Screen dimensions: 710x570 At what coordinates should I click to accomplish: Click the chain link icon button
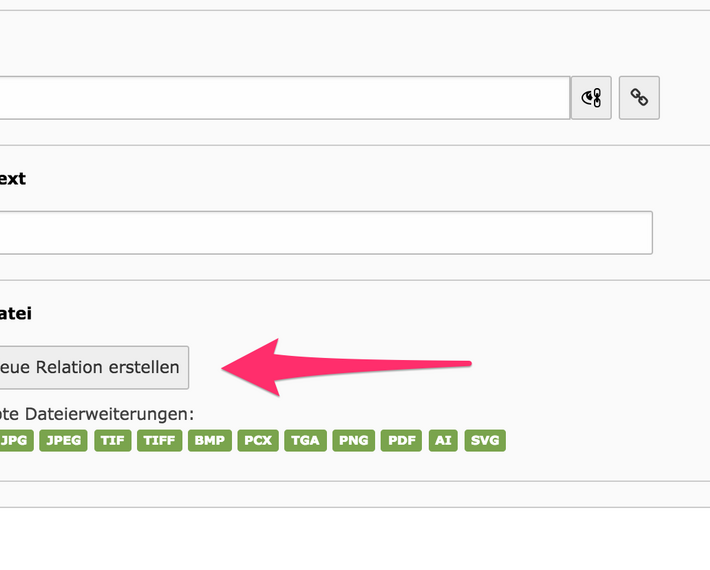point(639,98)
